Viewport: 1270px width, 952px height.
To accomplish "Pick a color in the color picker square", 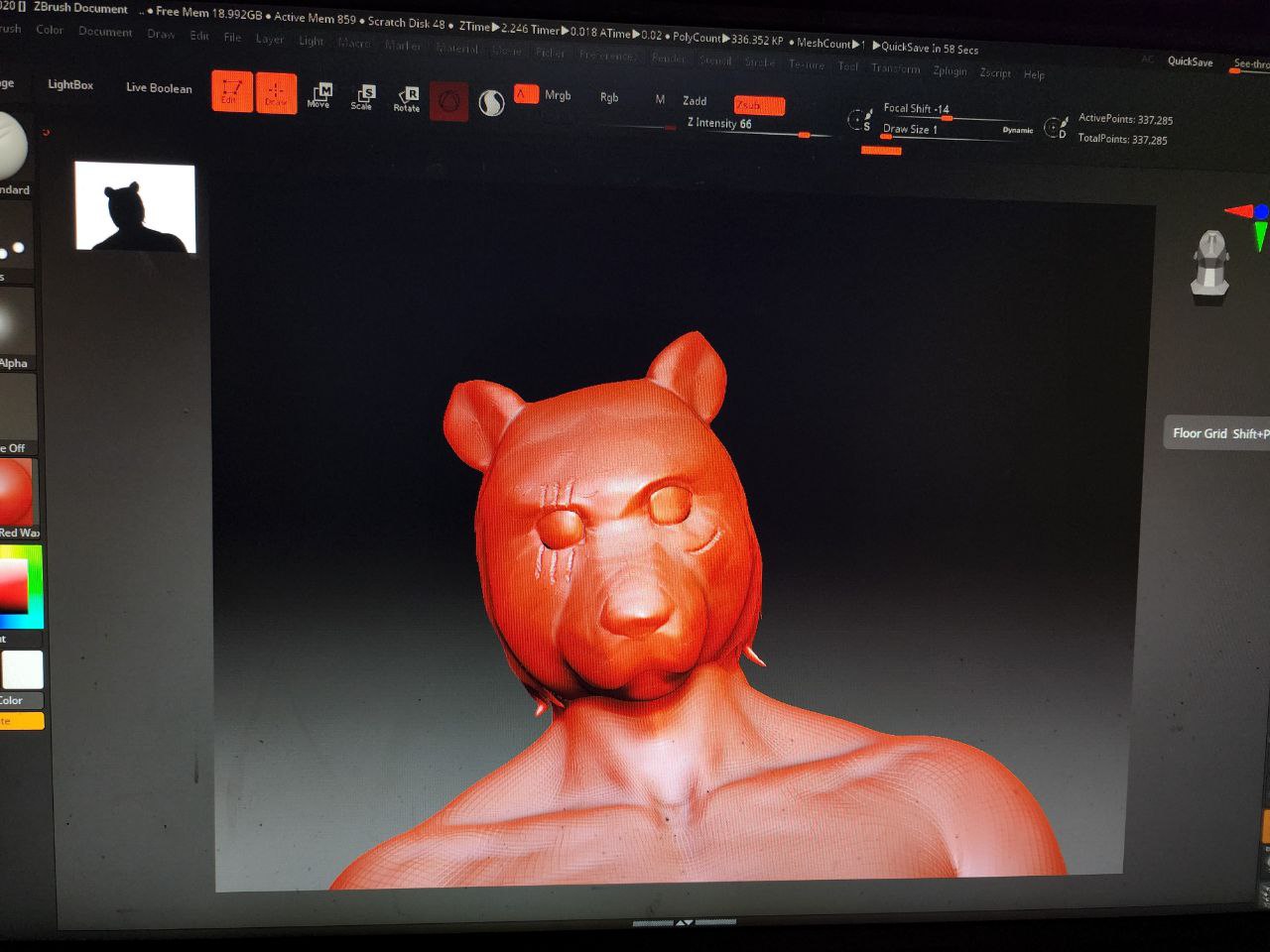I will point(14,585).
